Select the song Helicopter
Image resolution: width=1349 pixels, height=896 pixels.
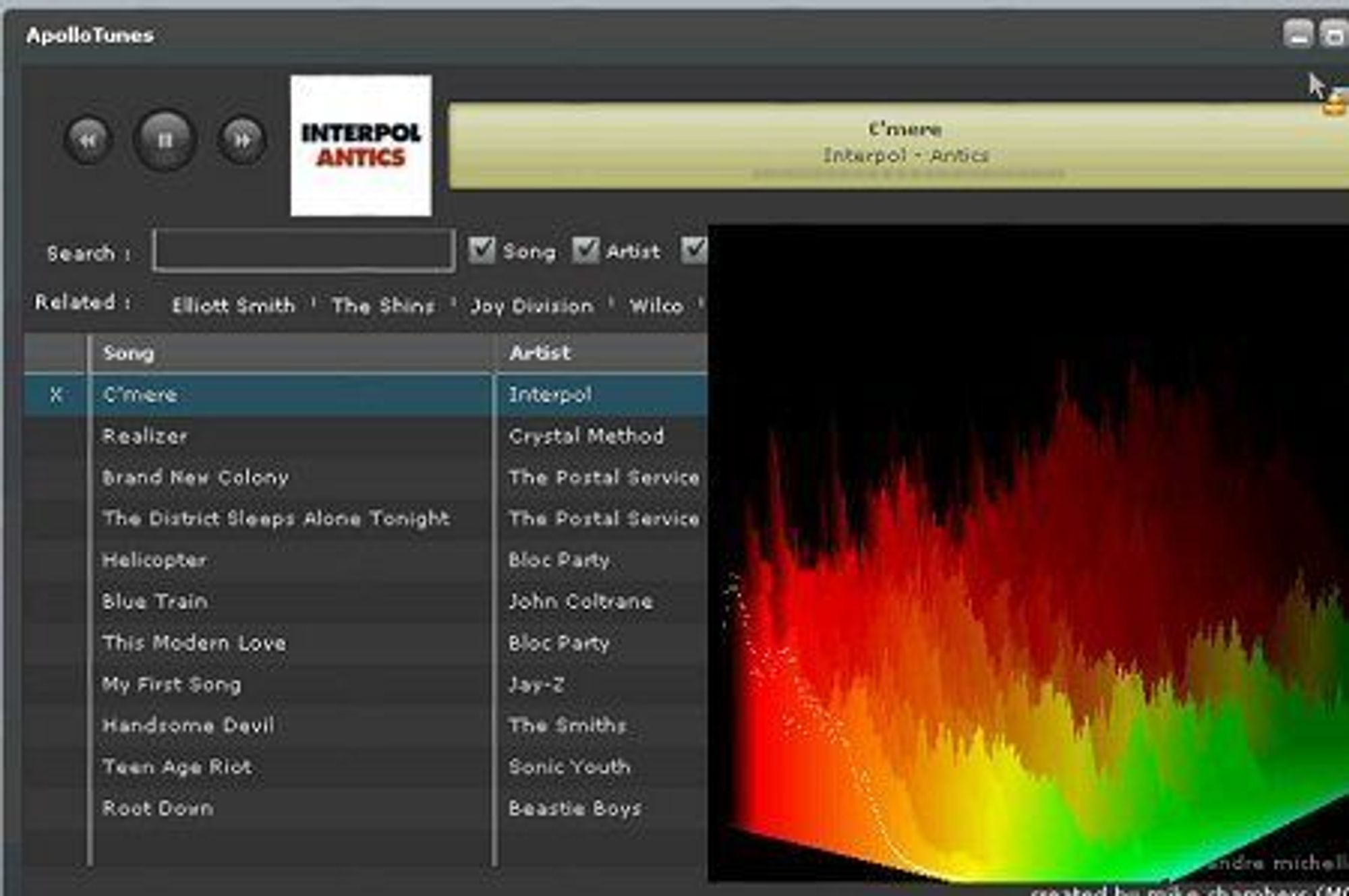click(x=154, y=560)
